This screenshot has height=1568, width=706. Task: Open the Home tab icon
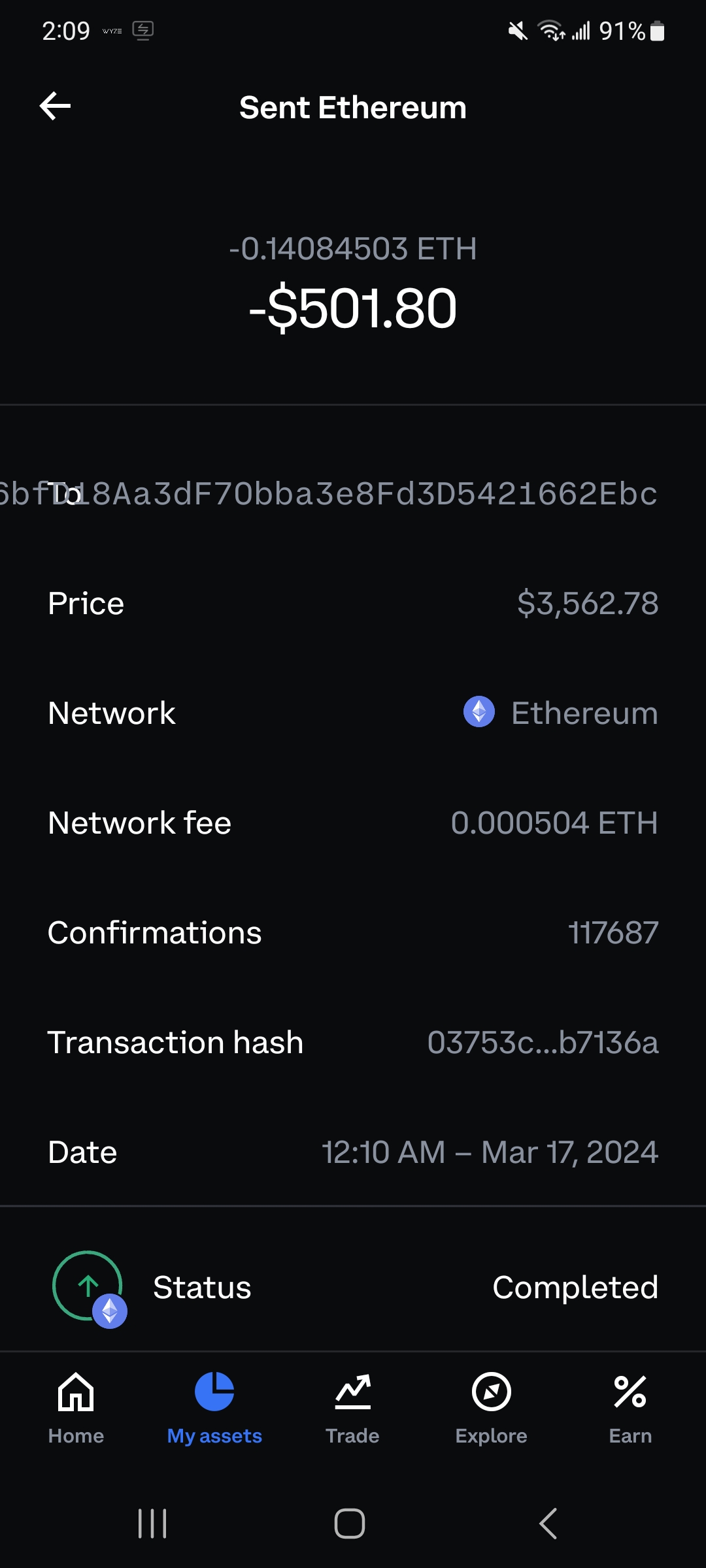[x=76, y=1392]
